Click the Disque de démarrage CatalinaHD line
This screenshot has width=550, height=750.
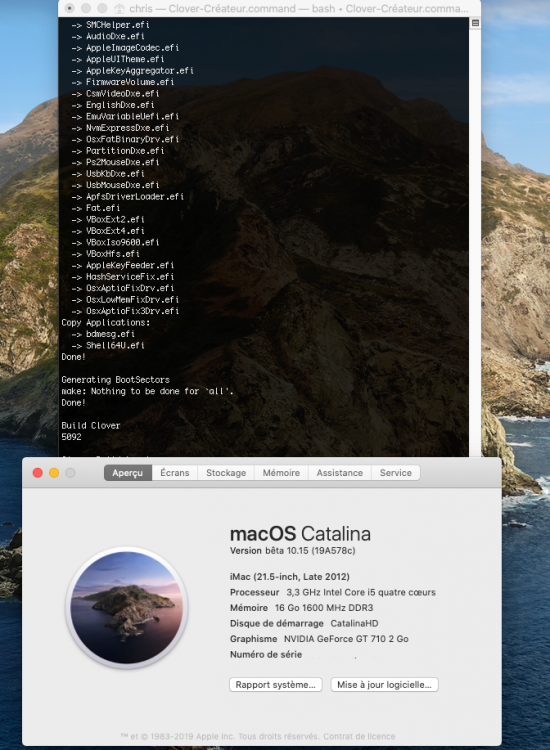(304, 623)
